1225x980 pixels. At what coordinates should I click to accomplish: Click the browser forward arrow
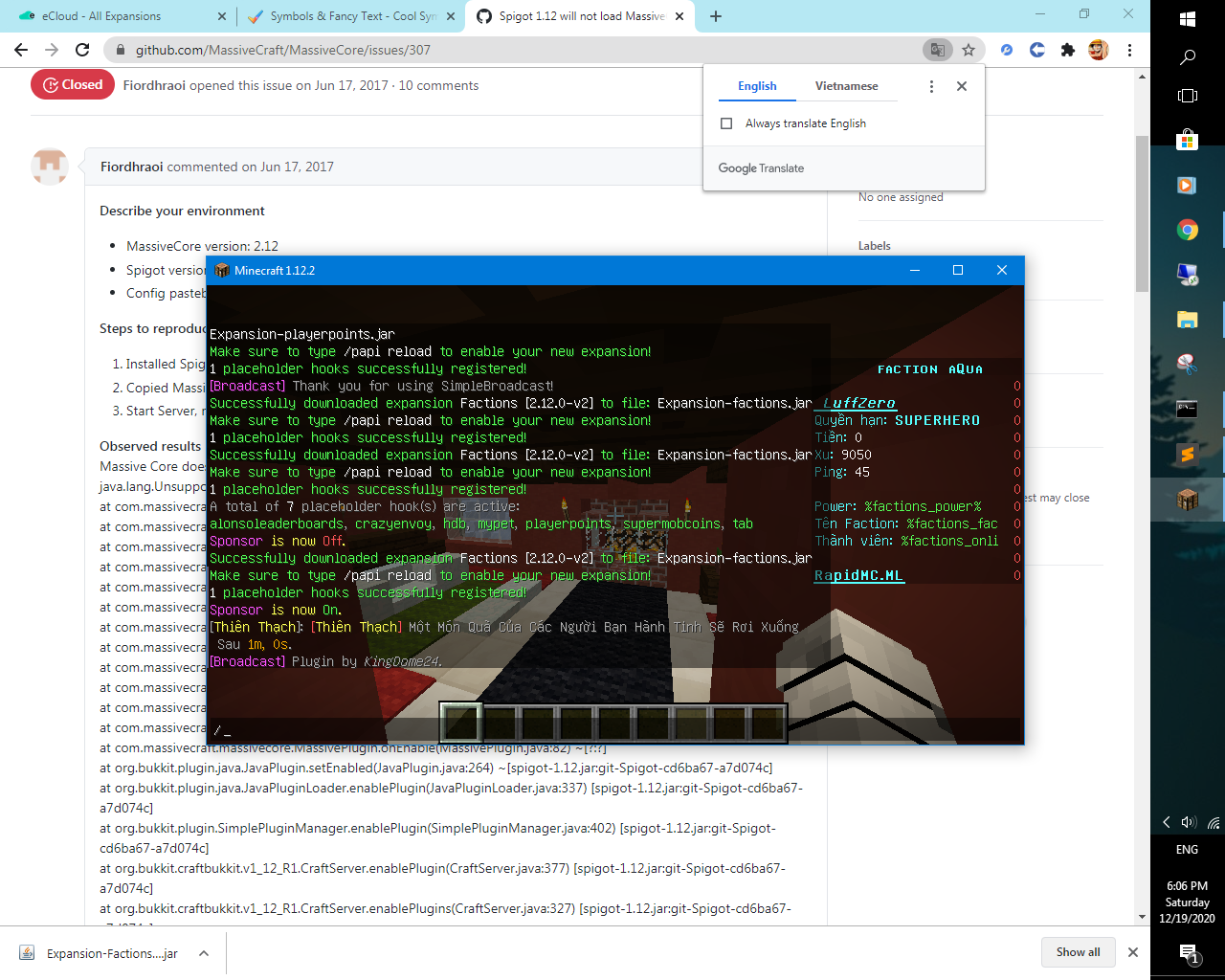tap(52, 50)
